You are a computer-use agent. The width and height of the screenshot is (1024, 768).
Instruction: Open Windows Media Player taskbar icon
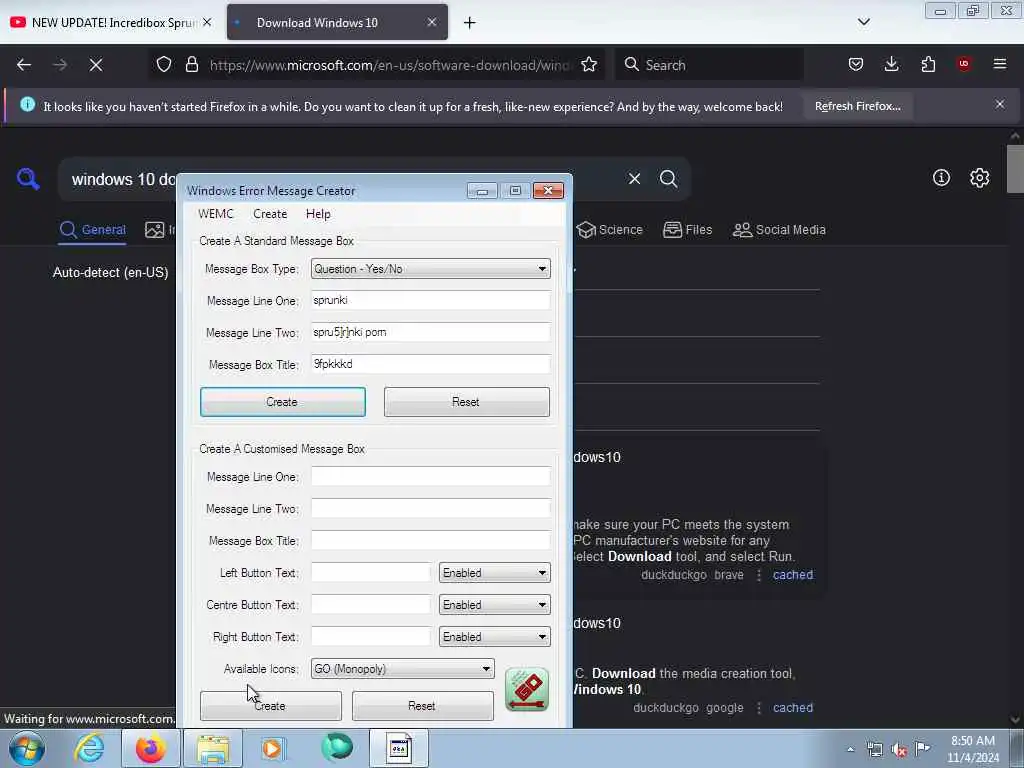(272, 748)
